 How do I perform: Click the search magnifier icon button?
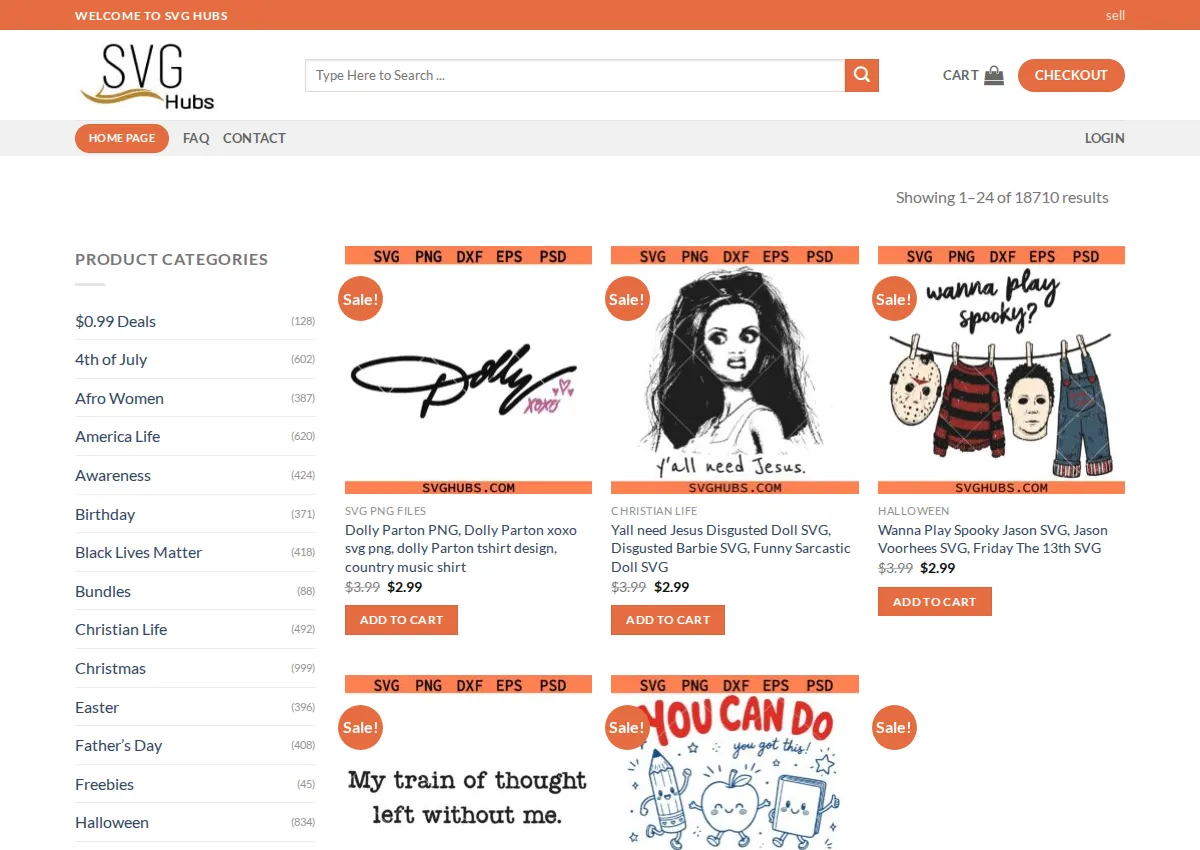862,75
